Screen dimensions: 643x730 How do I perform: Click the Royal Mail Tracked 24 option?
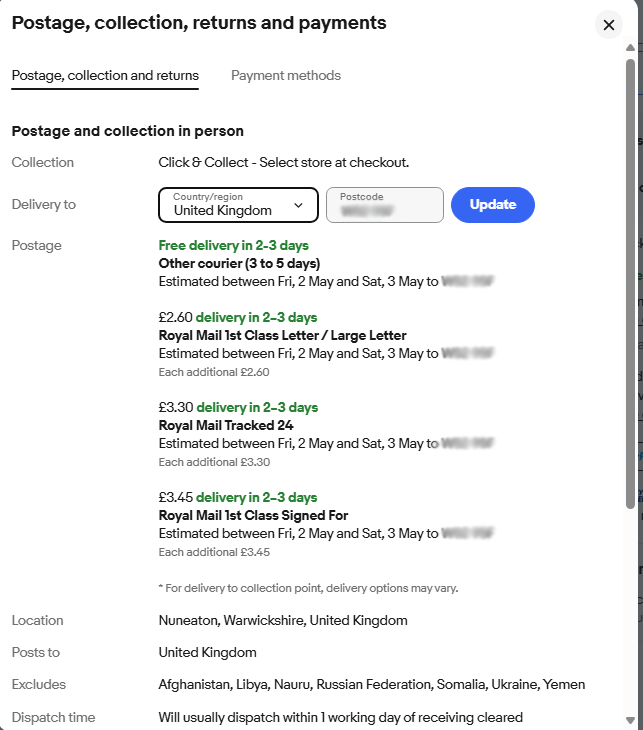(226, 426)
